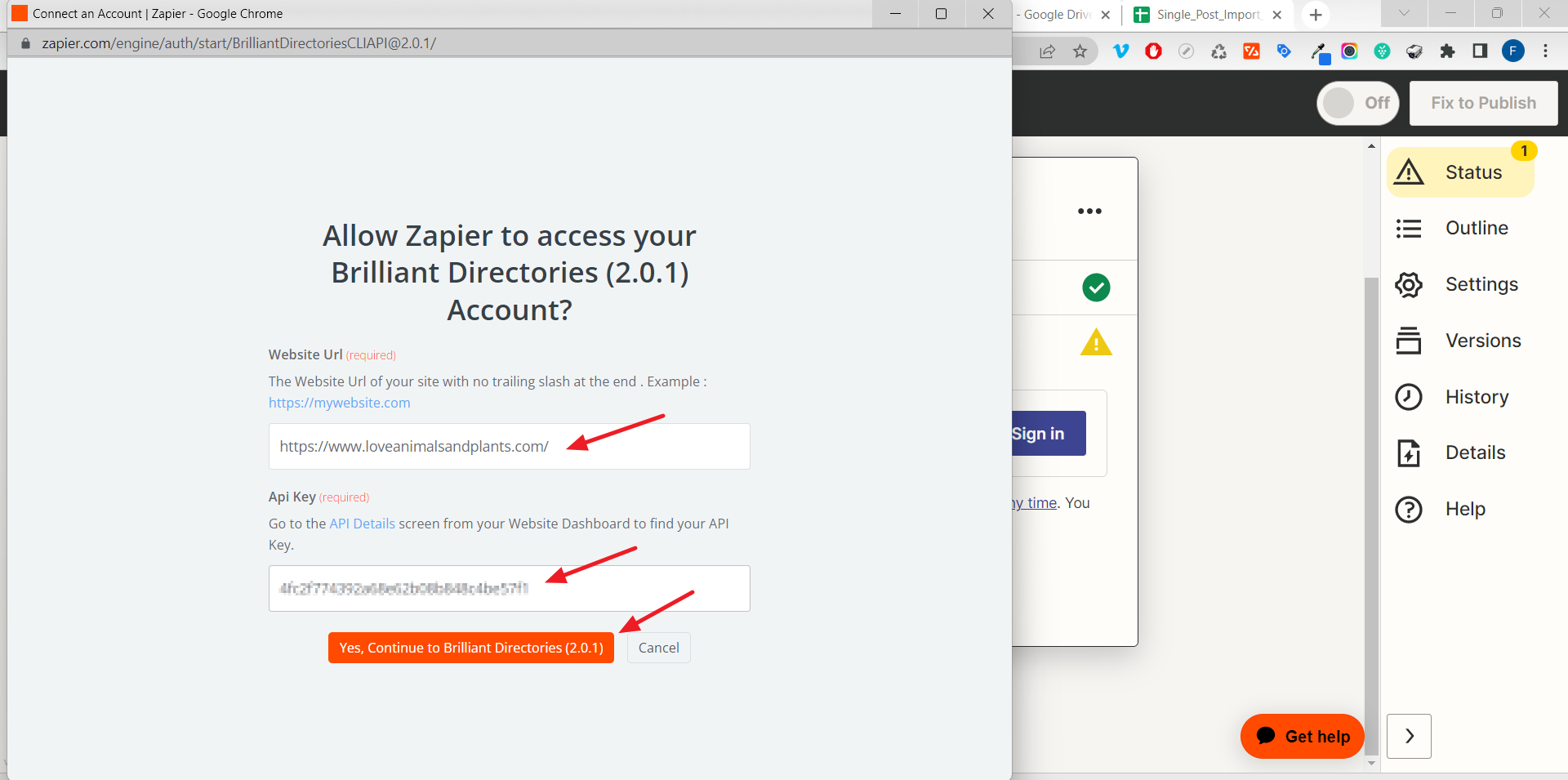Click the blue V extension icon
1568x780 pixels.
pyautogui.click(x=1121, y=51)
